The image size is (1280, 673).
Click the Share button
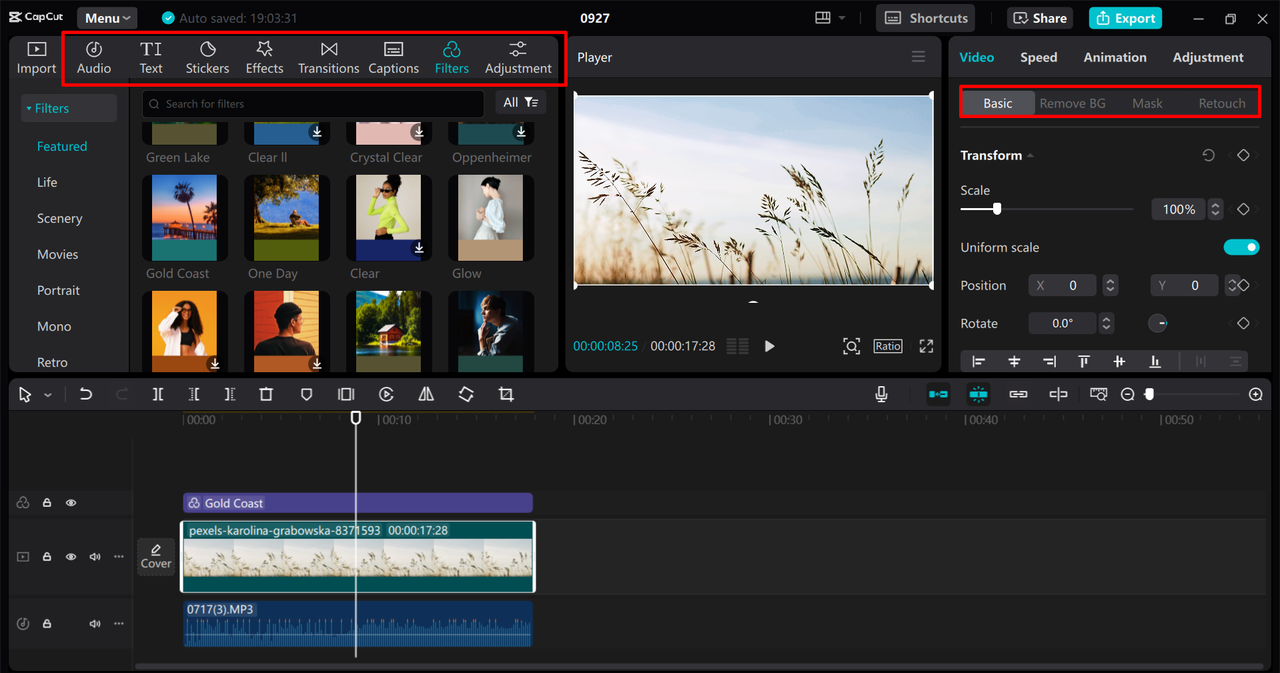click(1040, 18)
